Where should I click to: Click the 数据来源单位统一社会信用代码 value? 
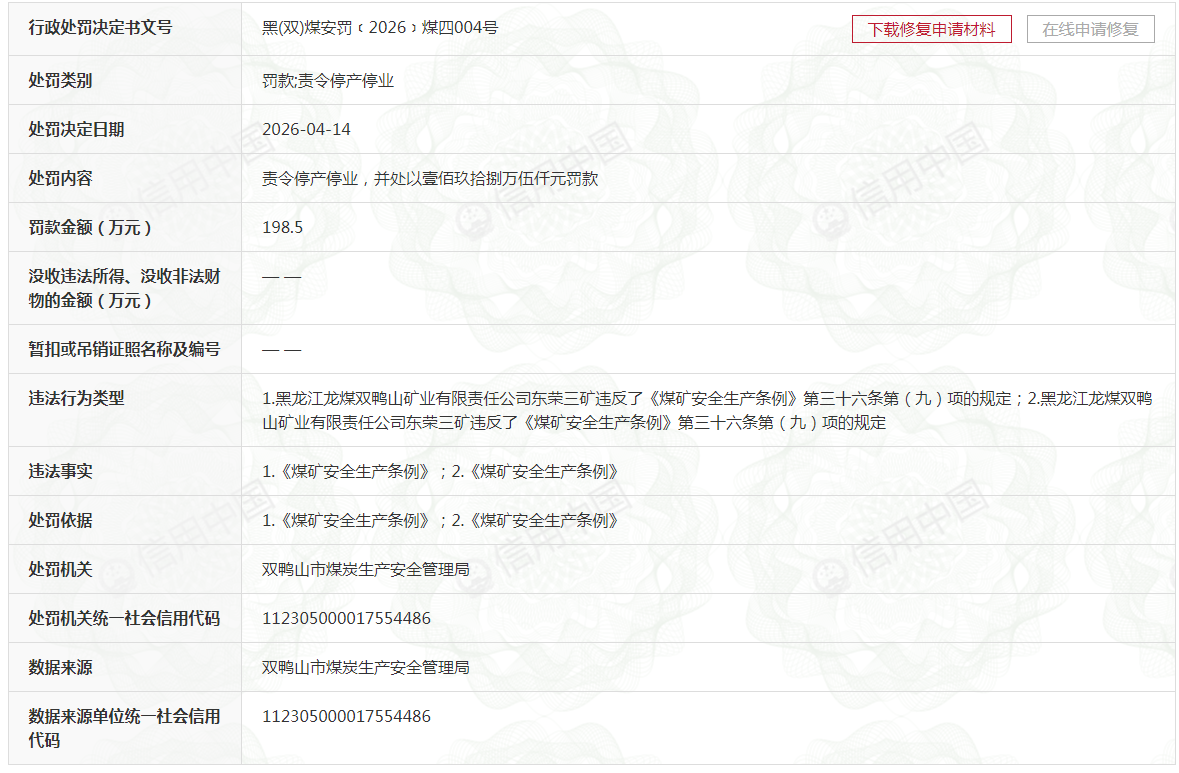pos(347,716)
